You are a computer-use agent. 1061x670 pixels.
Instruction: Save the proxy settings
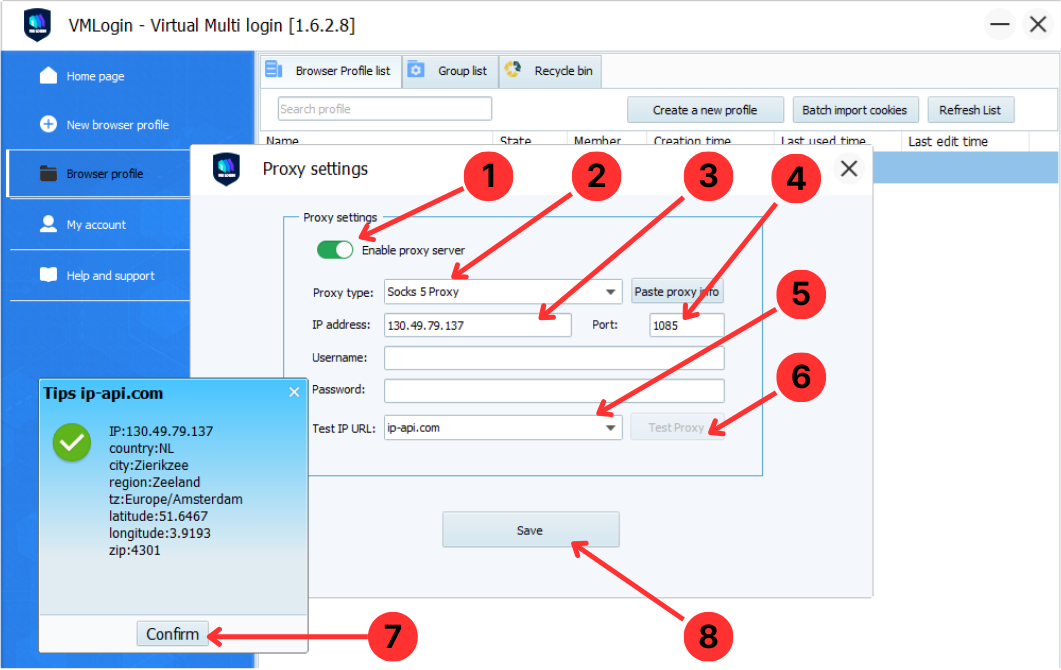pyautogui.click(x=530, y=530)
